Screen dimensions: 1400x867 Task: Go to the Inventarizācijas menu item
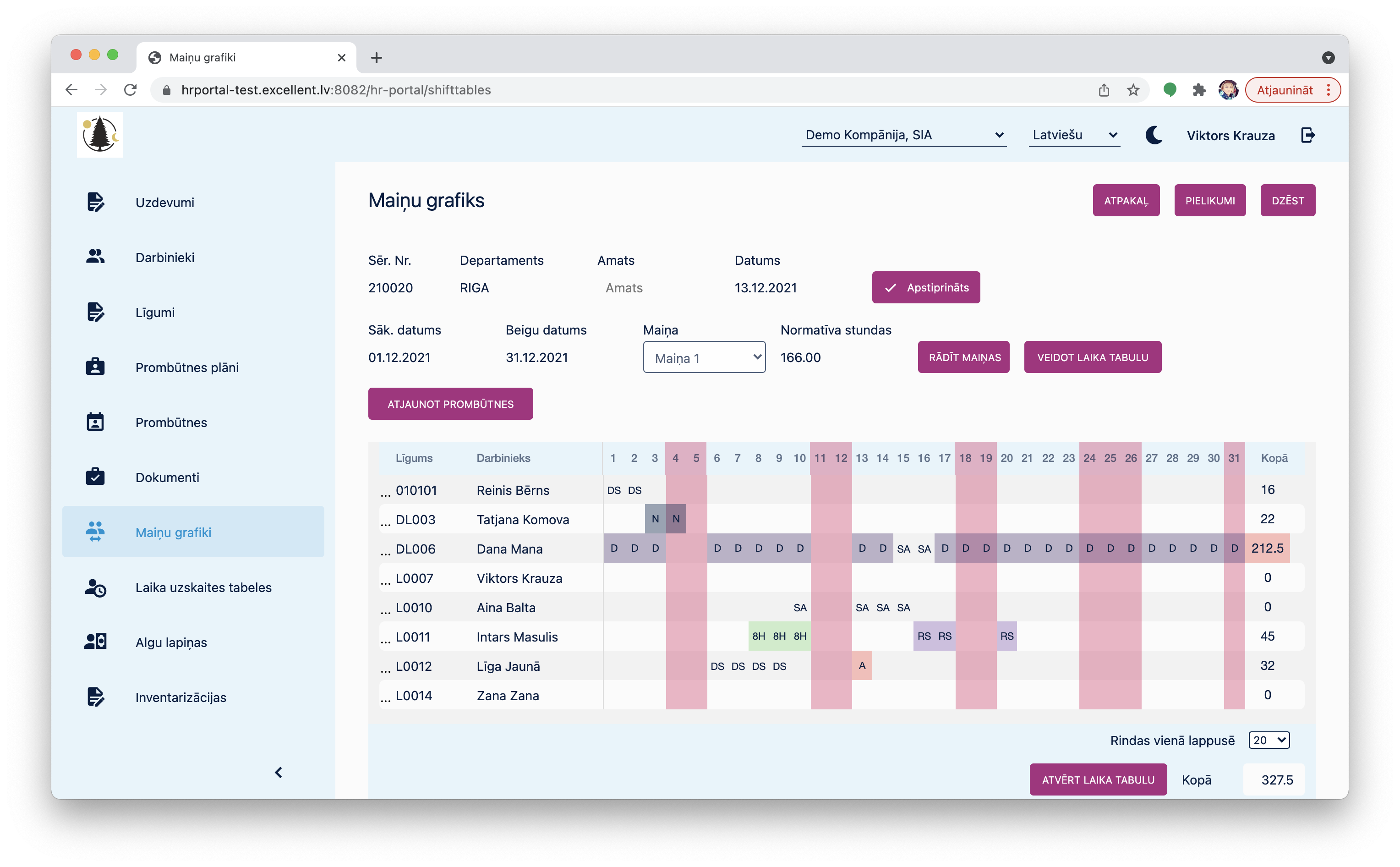point(180,697)
